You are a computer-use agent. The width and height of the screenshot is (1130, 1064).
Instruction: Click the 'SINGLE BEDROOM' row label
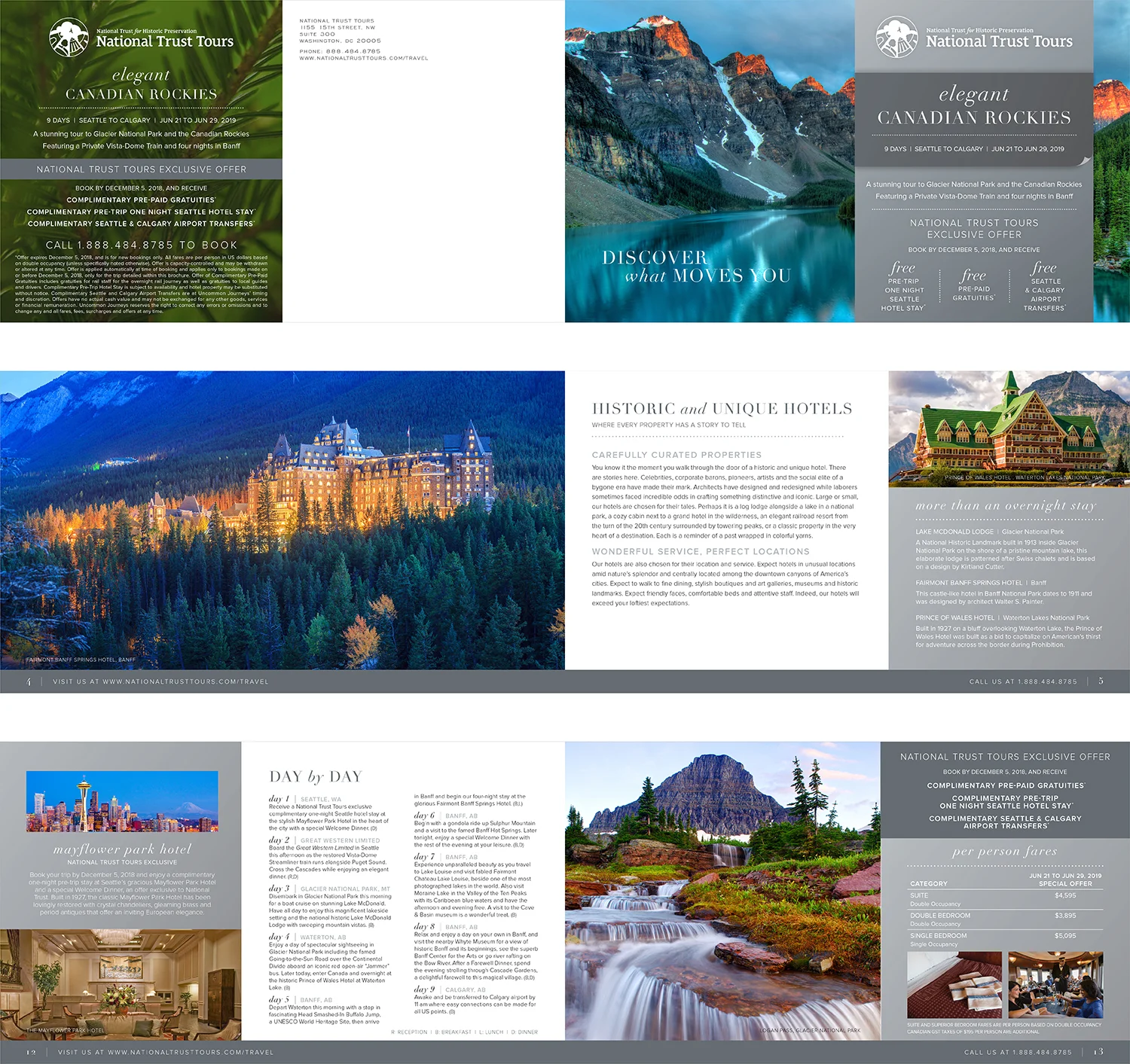pyautogui.click(x=939, y=936)
